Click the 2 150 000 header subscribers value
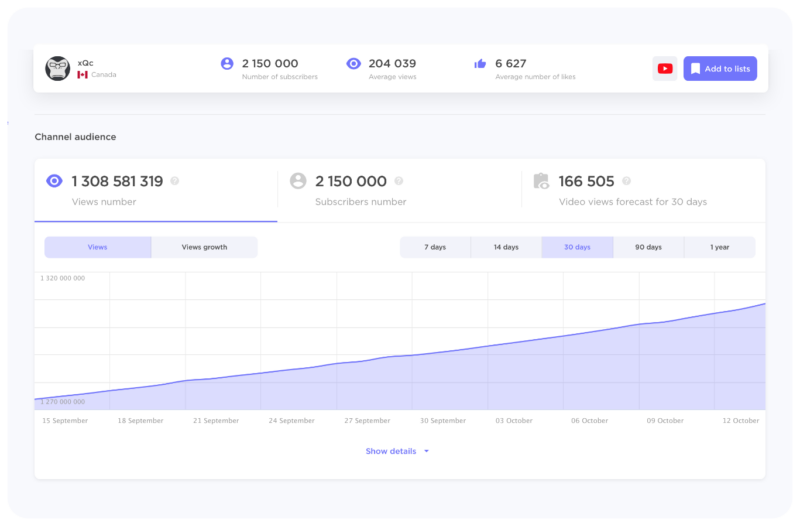Screen dimensions: 800x526 pyautogui.click(x=270, y=63)
